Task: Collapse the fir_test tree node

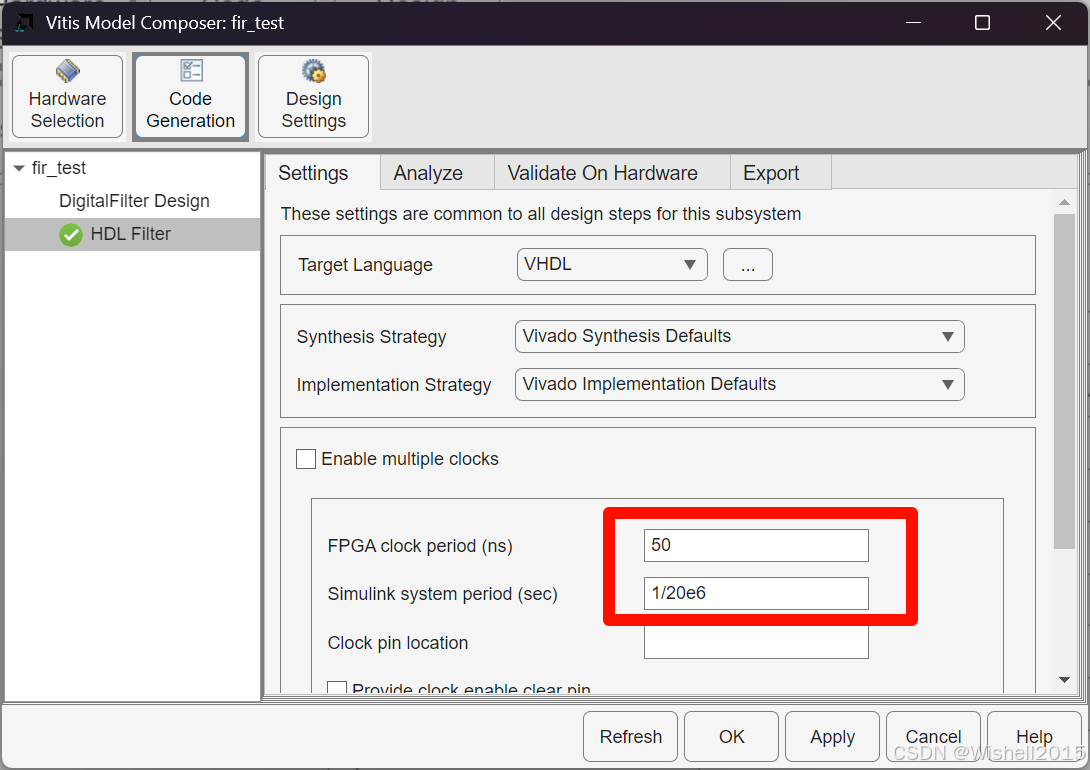Action: pos(19,168)
